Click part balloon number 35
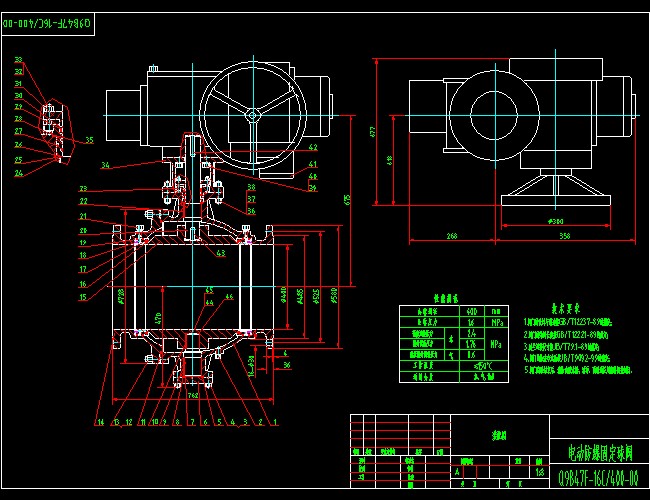The width and height of the screenshot is (650, 500). pos(90,140)
